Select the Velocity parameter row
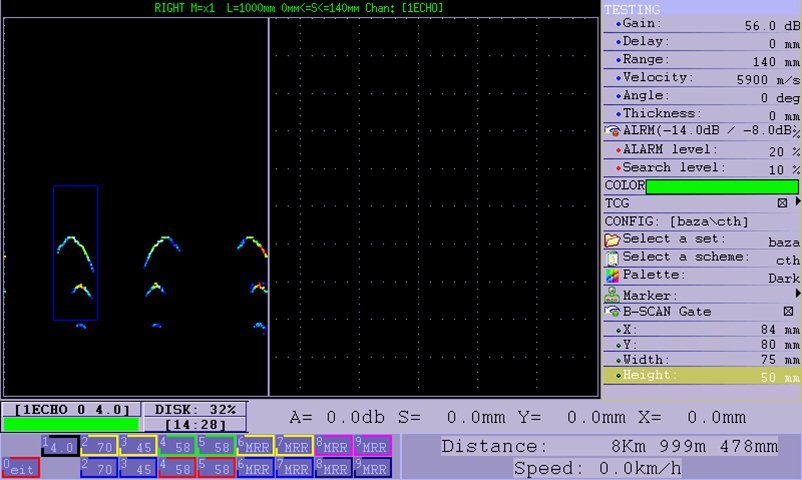 tap(701, 78)
